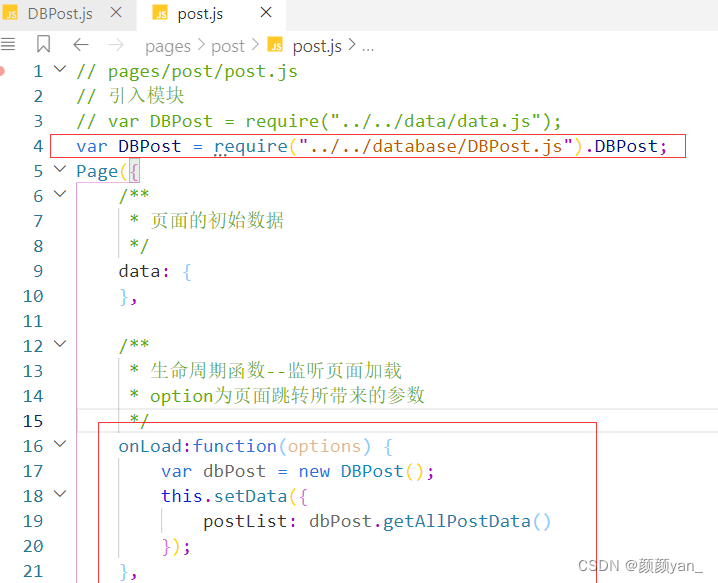Close the post.js tab
Screen dimensions: 718x583
pos(266,13)
